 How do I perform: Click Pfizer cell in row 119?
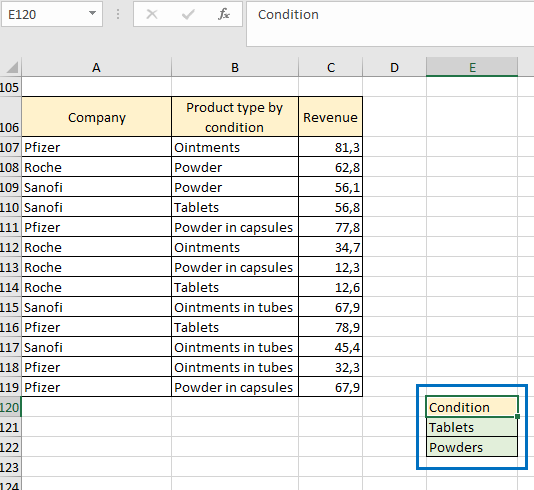click(x=97, y=387)
